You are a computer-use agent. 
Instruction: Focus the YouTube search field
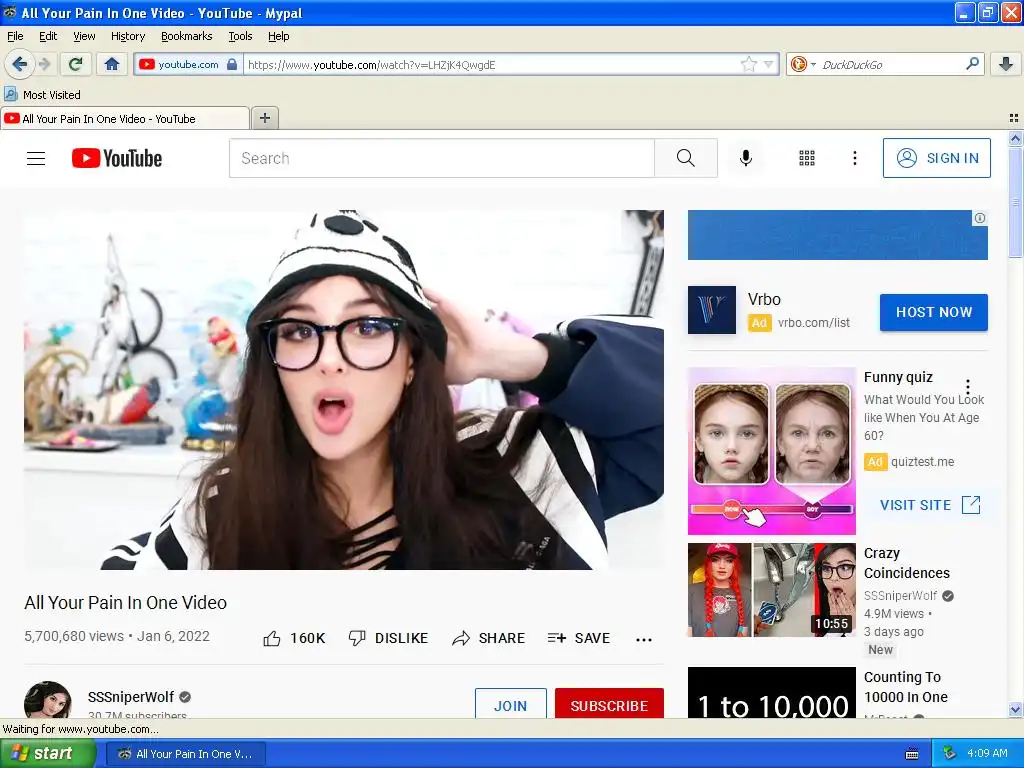tap(442, 158)
